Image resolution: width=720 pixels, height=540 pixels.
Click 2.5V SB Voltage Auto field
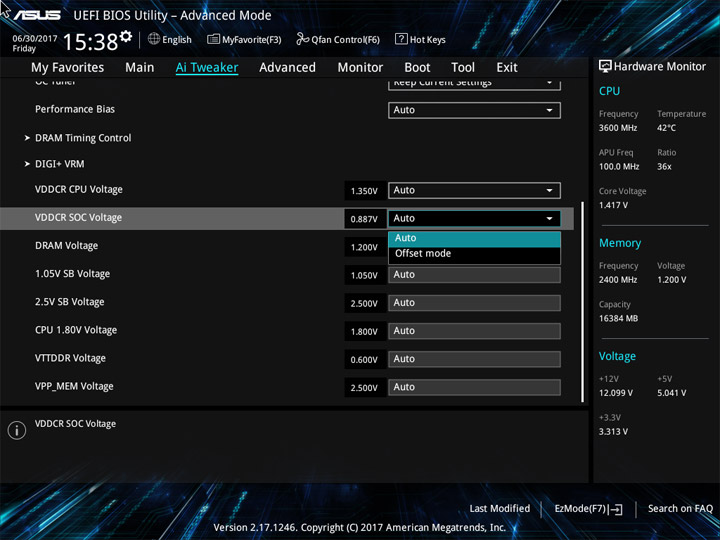point(474,303)
